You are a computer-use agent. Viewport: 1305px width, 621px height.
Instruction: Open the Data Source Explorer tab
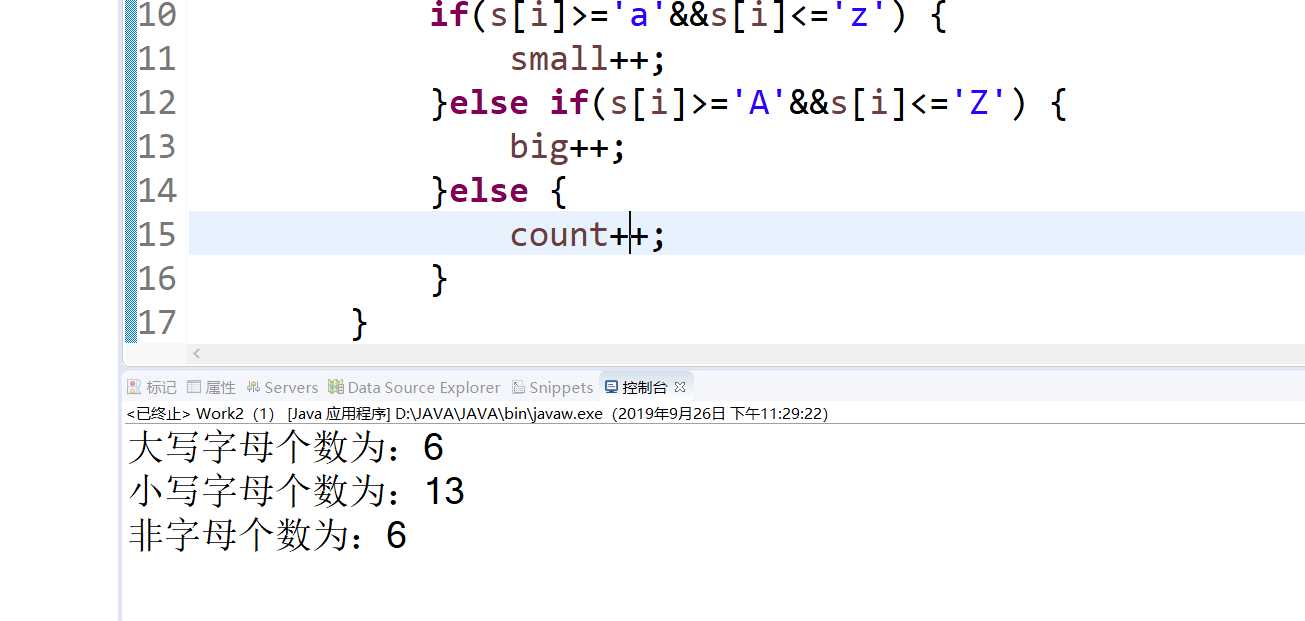(414, 387)
